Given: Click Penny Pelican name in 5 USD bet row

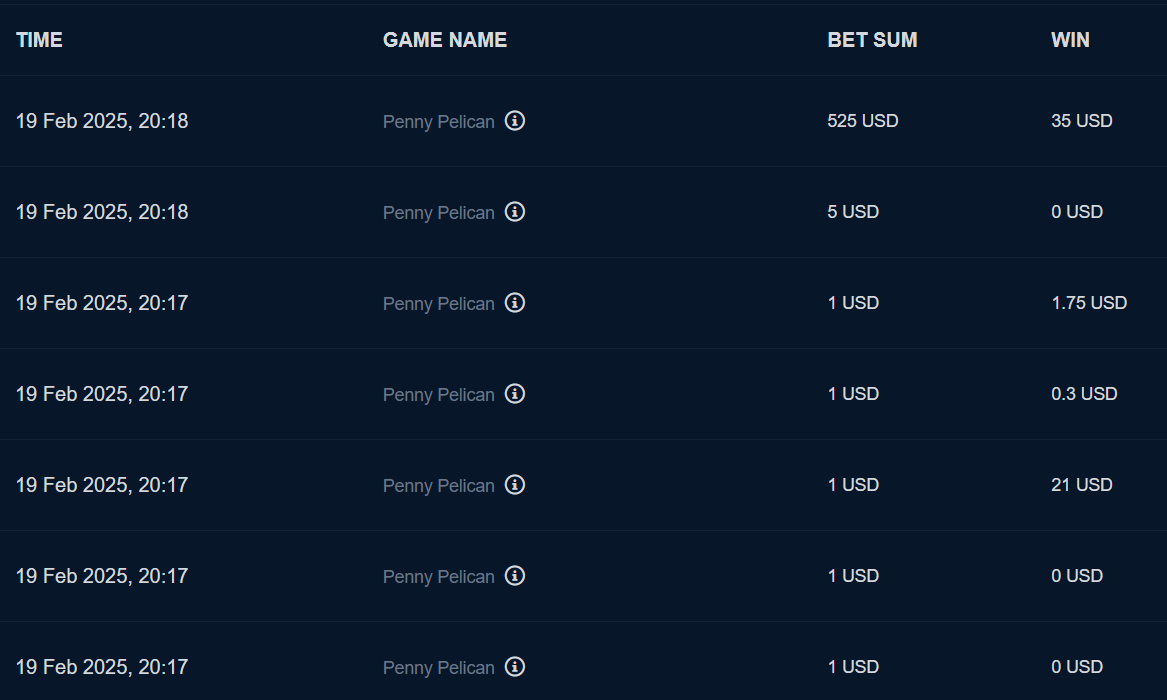Looking at the screenshot, I should (438, 213).
